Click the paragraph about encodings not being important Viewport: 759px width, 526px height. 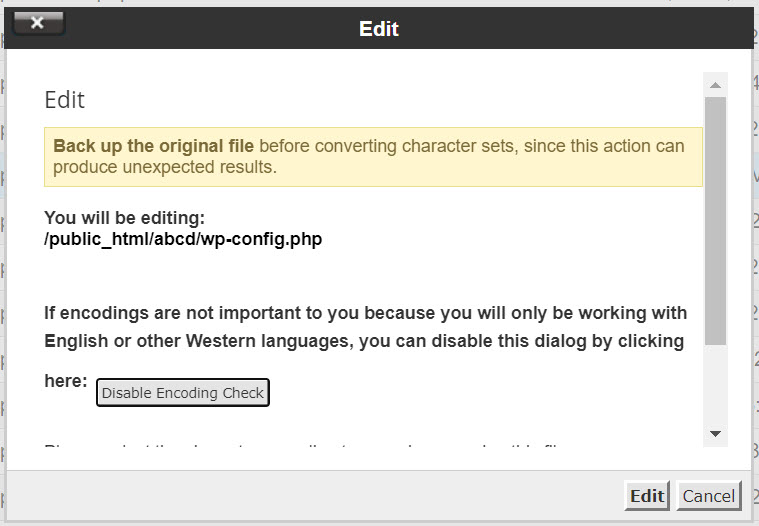click(364, 312)
